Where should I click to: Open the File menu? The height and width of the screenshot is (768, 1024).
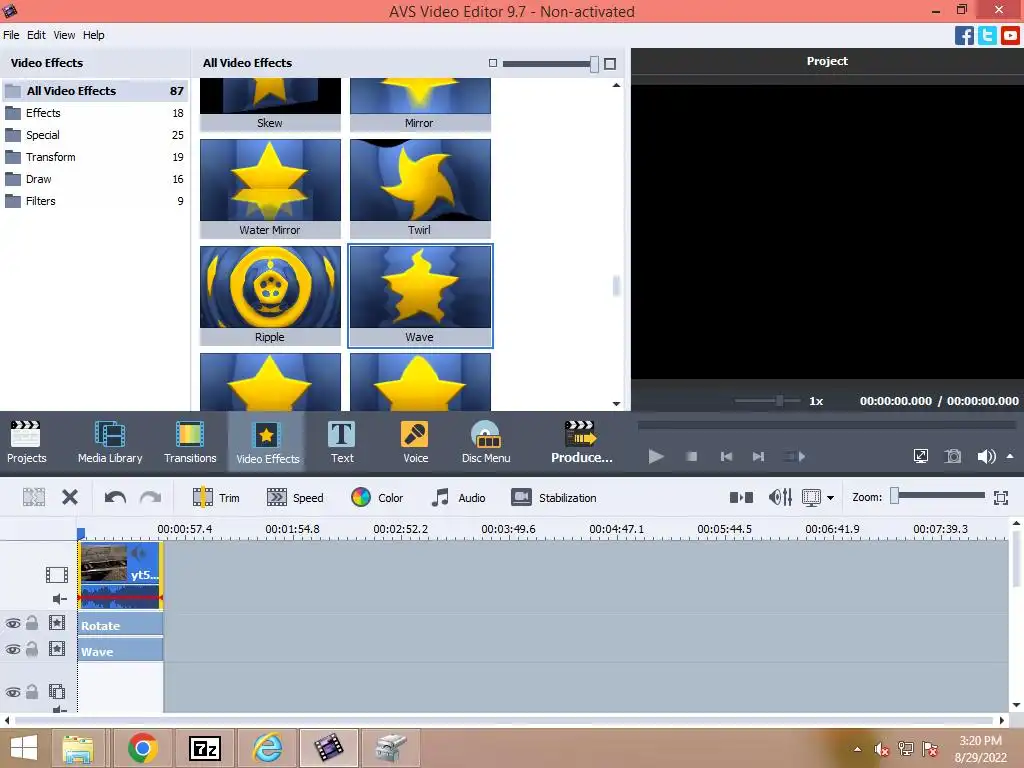tap(11, 35)
